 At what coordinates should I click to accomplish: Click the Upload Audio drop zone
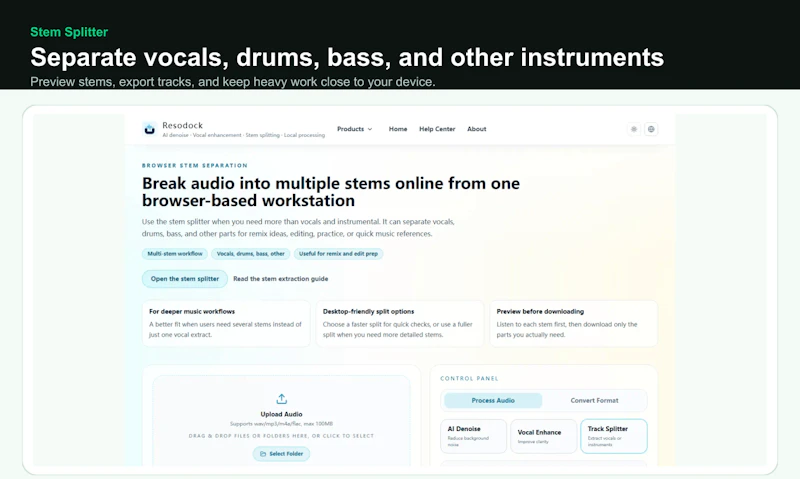(281, 421)
